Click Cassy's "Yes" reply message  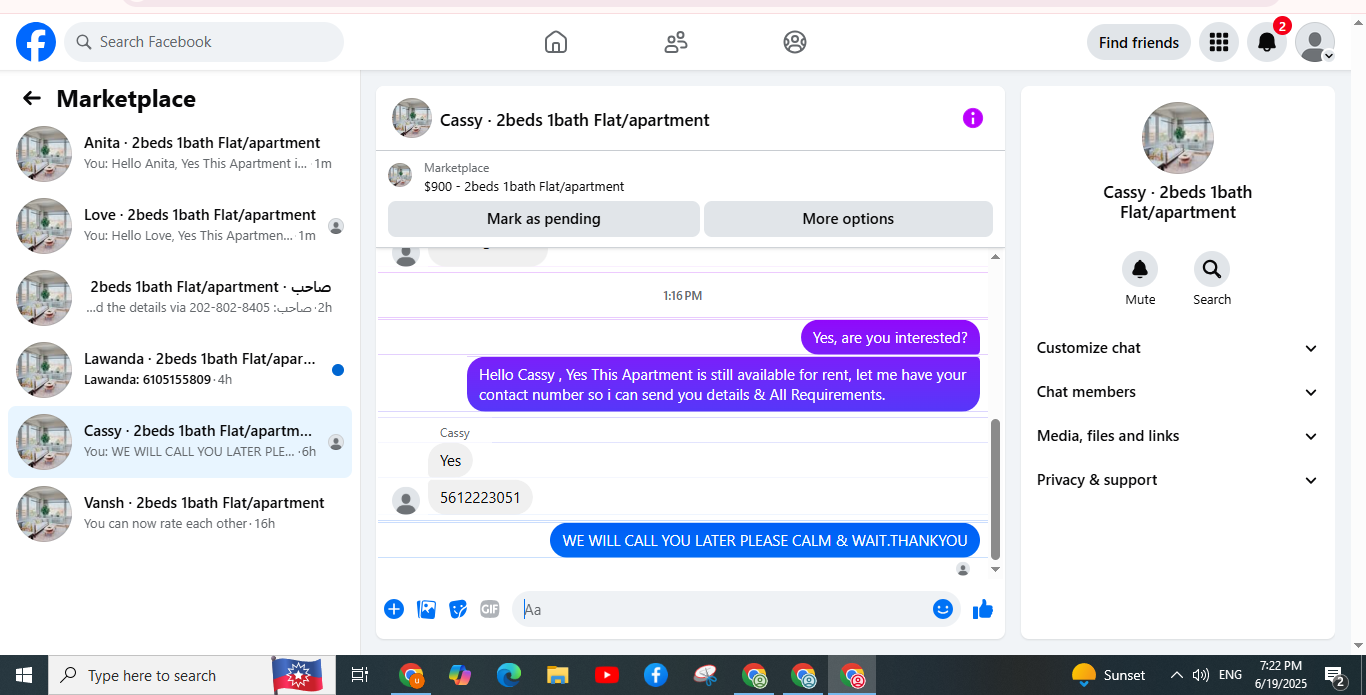pyautogui.click(x=451, y=461)
